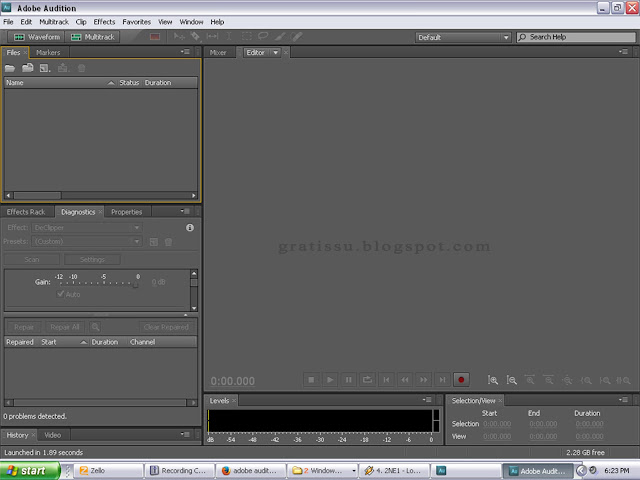The height and width of the screenshot is (480, 640).
Task: Open the Windows start menu
Action: (29, 471)
